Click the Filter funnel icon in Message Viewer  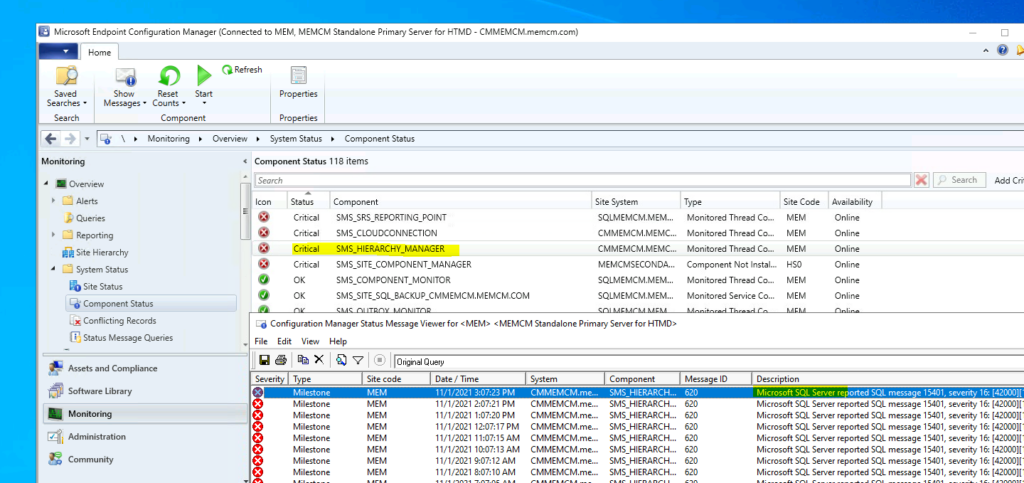pos(358,360)
